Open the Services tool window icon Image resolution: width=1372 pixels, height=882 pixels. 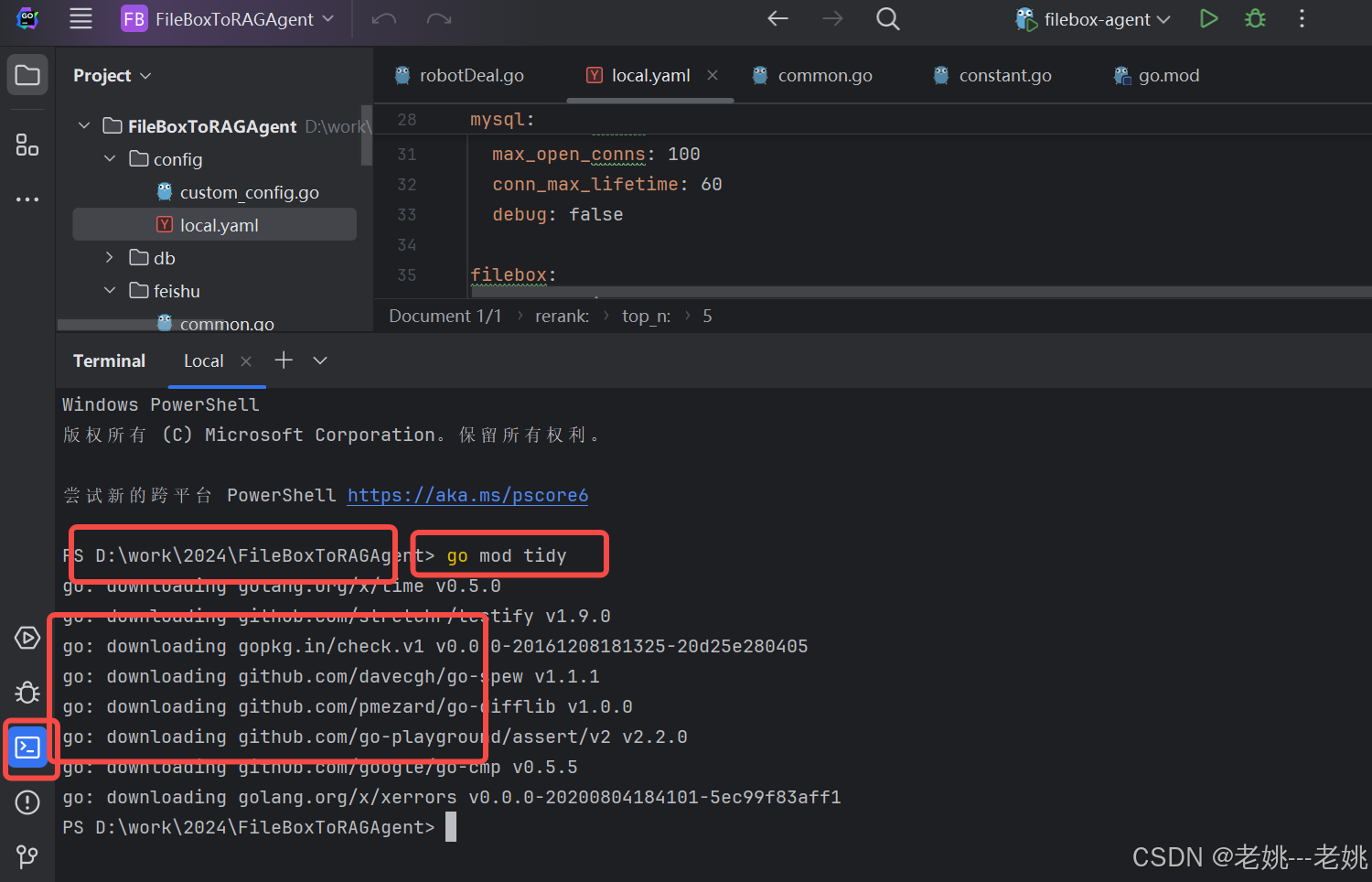pyautogui.click(x=27, y=638)
